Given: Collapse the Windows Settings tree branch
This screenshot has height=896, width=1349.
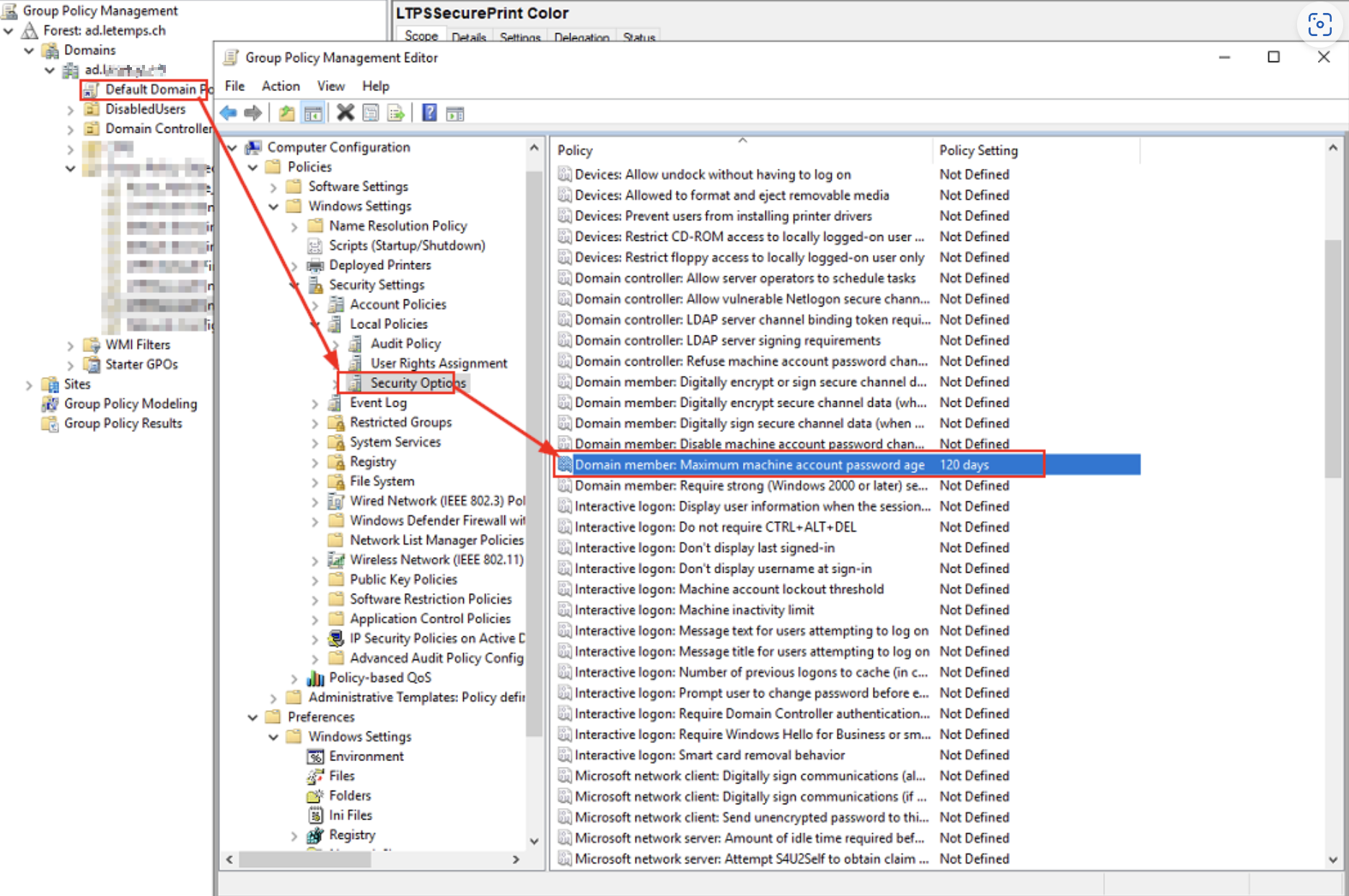Looking at the screenshot, I should coord(273,206).
